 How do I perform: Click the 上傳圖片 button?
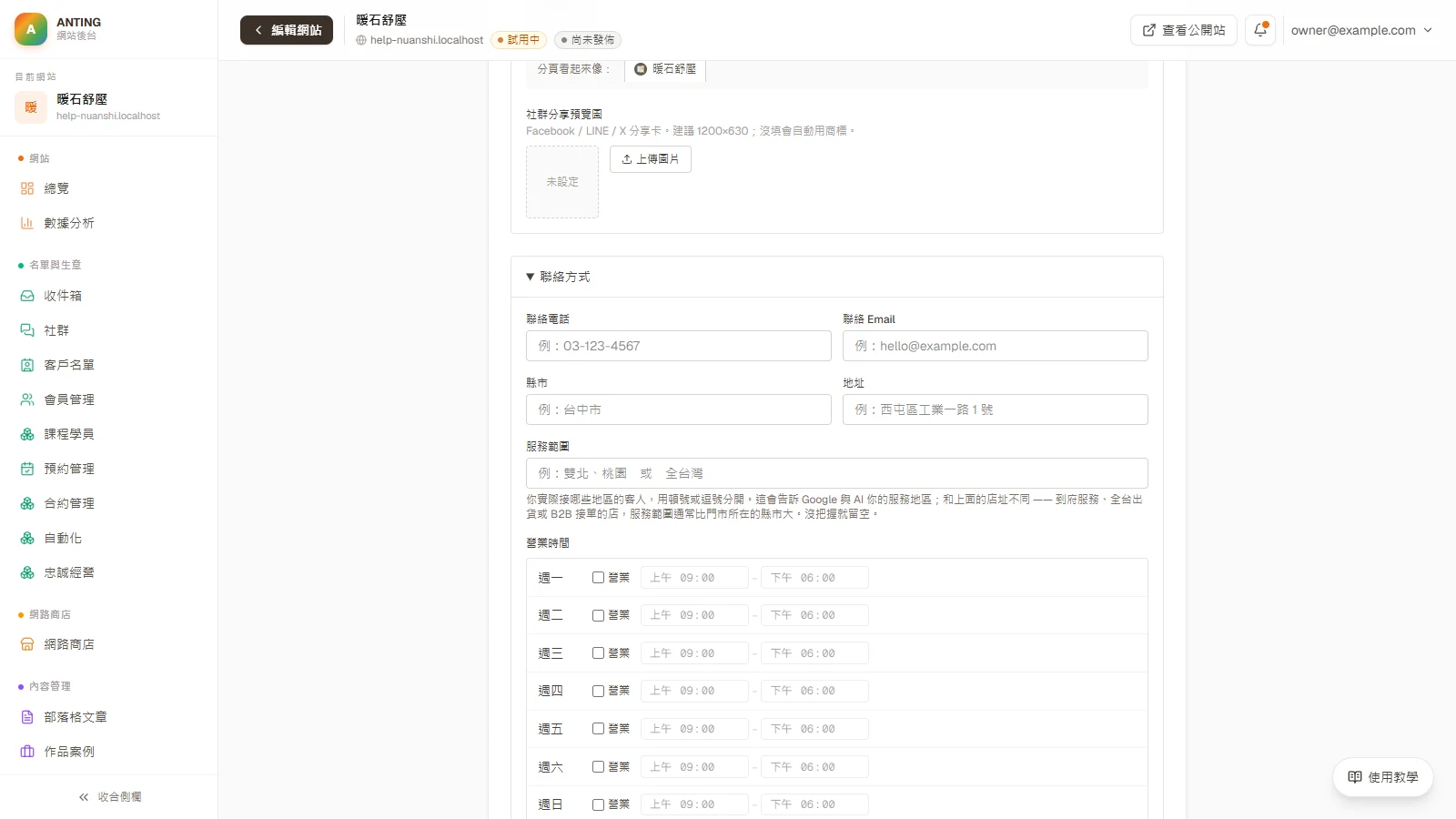(x=651, y=159)
